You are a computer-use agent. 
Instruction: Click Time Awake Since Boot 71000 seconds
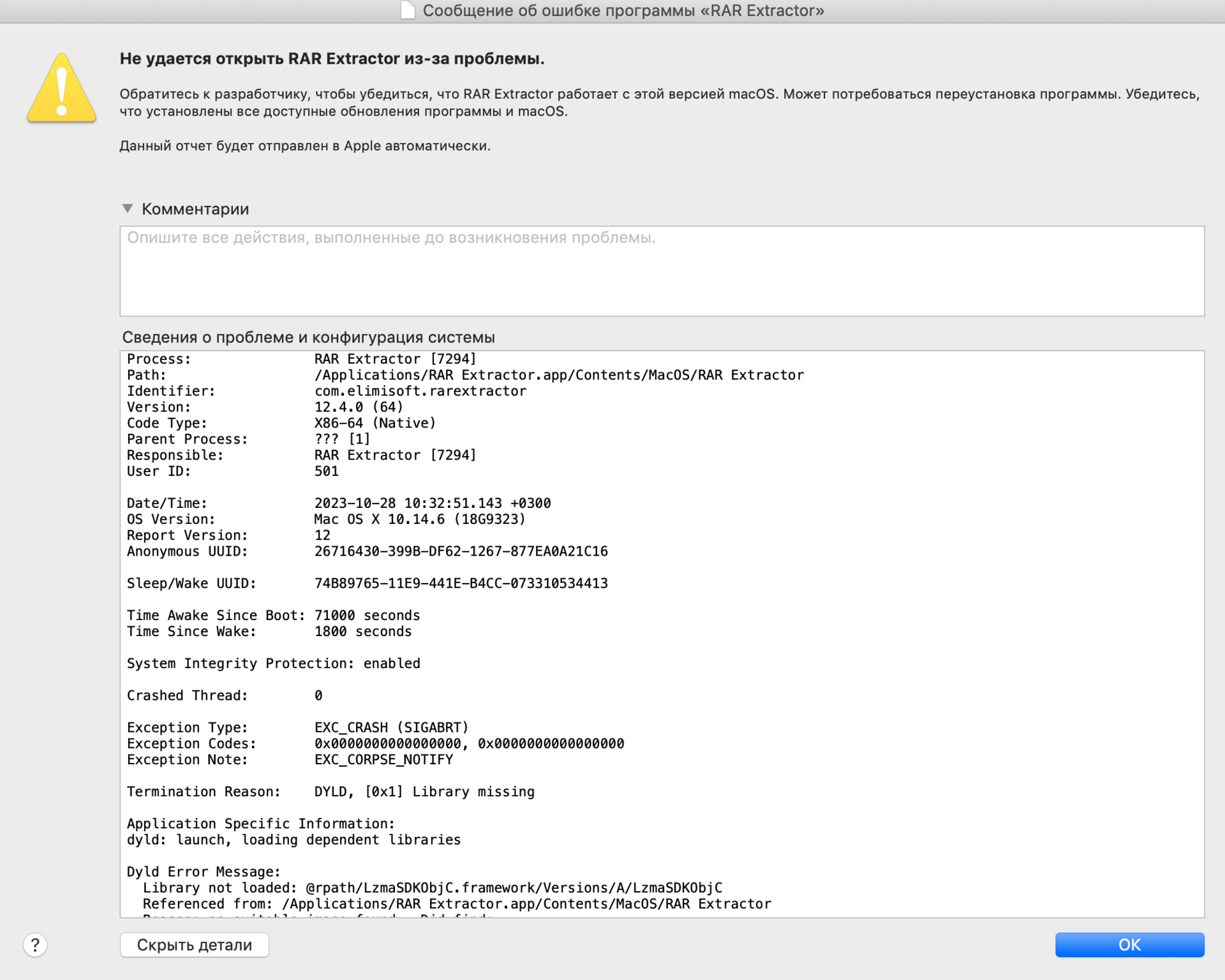click(x=273, y=615)
